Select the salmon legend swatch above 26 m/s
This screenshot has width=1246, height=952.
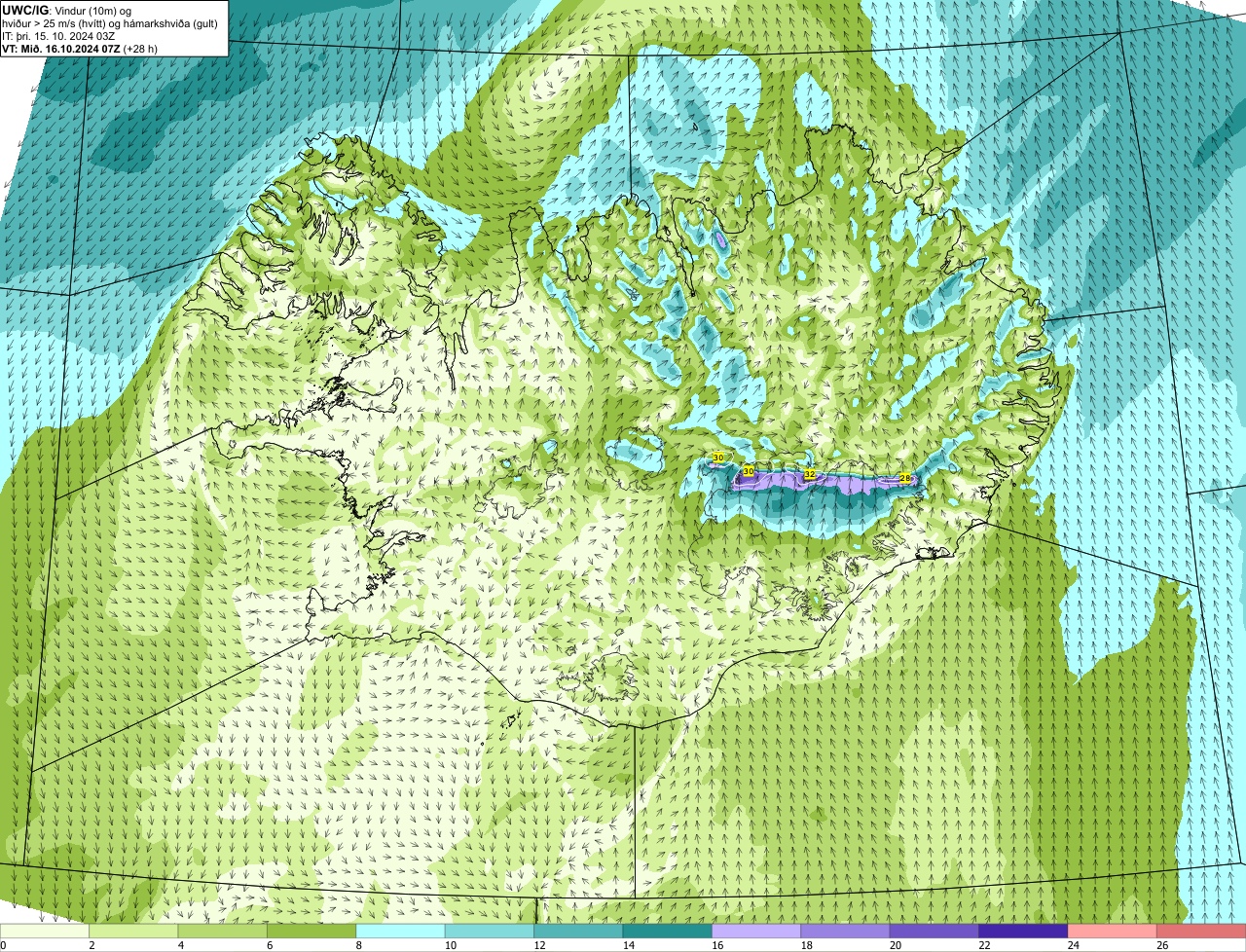[1201, 931]
